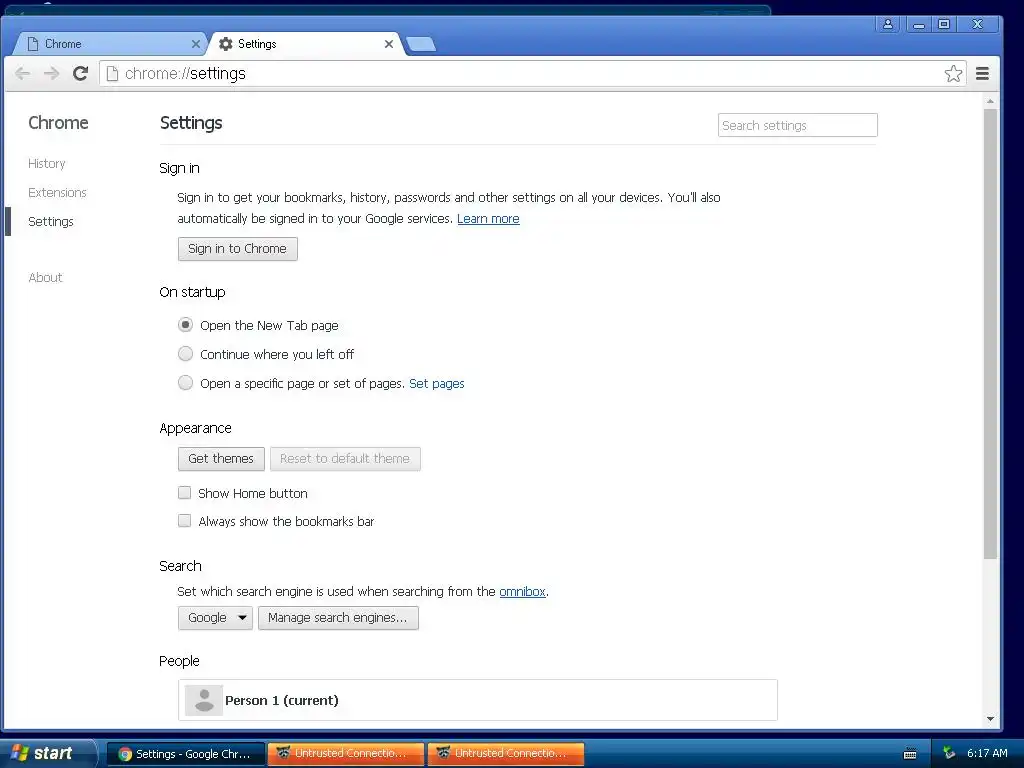The width and height of the screenshot is (1024, 768).
Task: Click Reset to default theme button
Action: [x=345, y=458]
